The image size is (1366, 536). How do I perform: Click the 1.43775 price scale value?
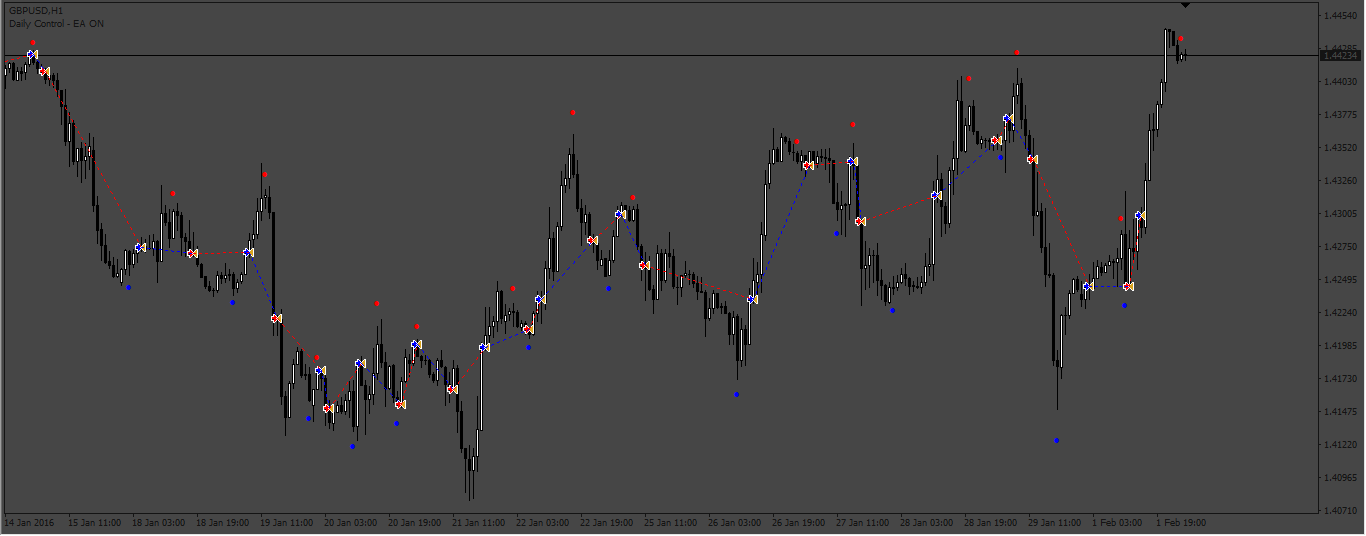click(1340, 115)
